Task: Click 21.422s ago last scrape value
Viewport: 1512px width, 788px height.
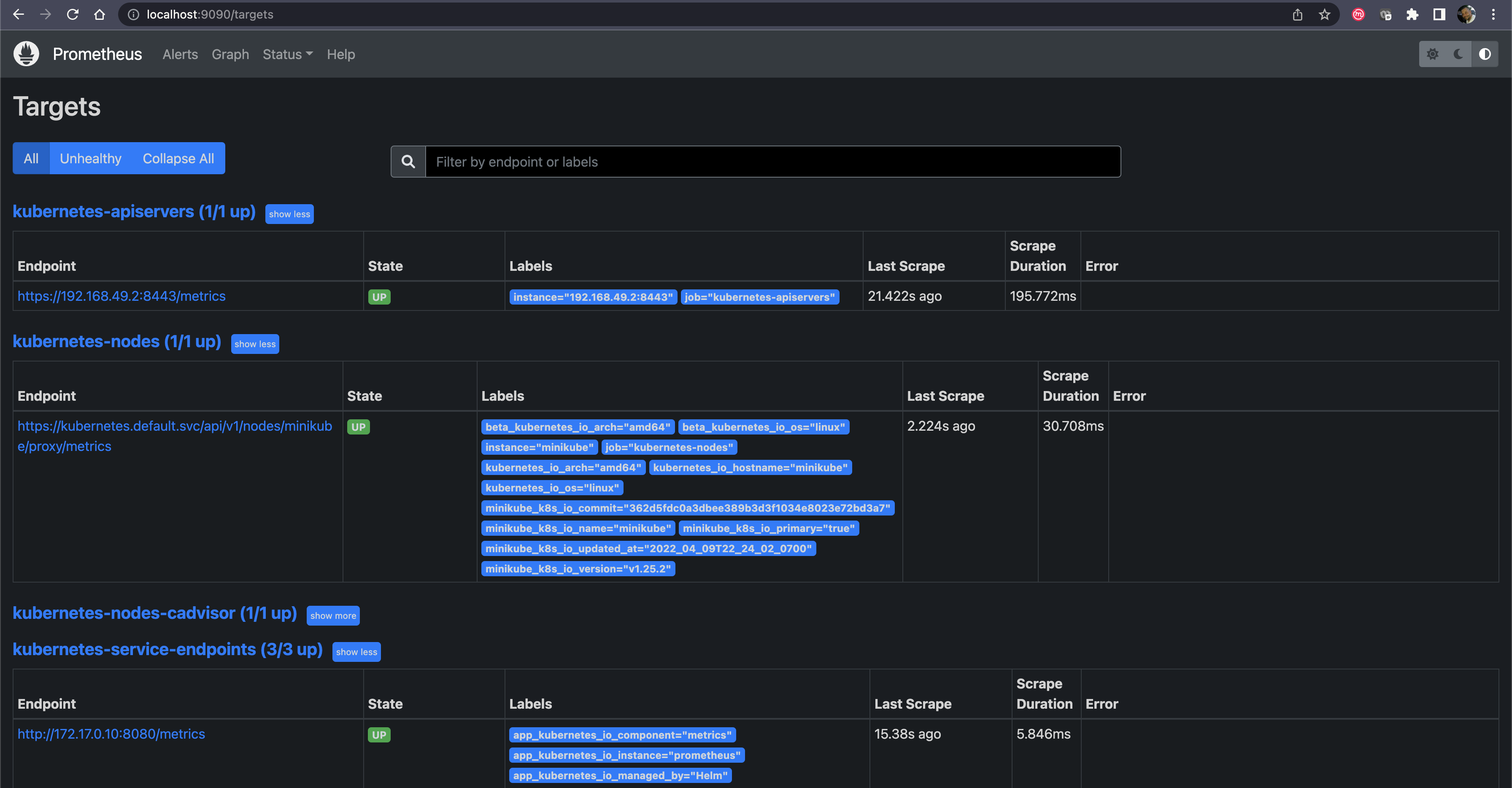Action: click(x=904, y=296)
